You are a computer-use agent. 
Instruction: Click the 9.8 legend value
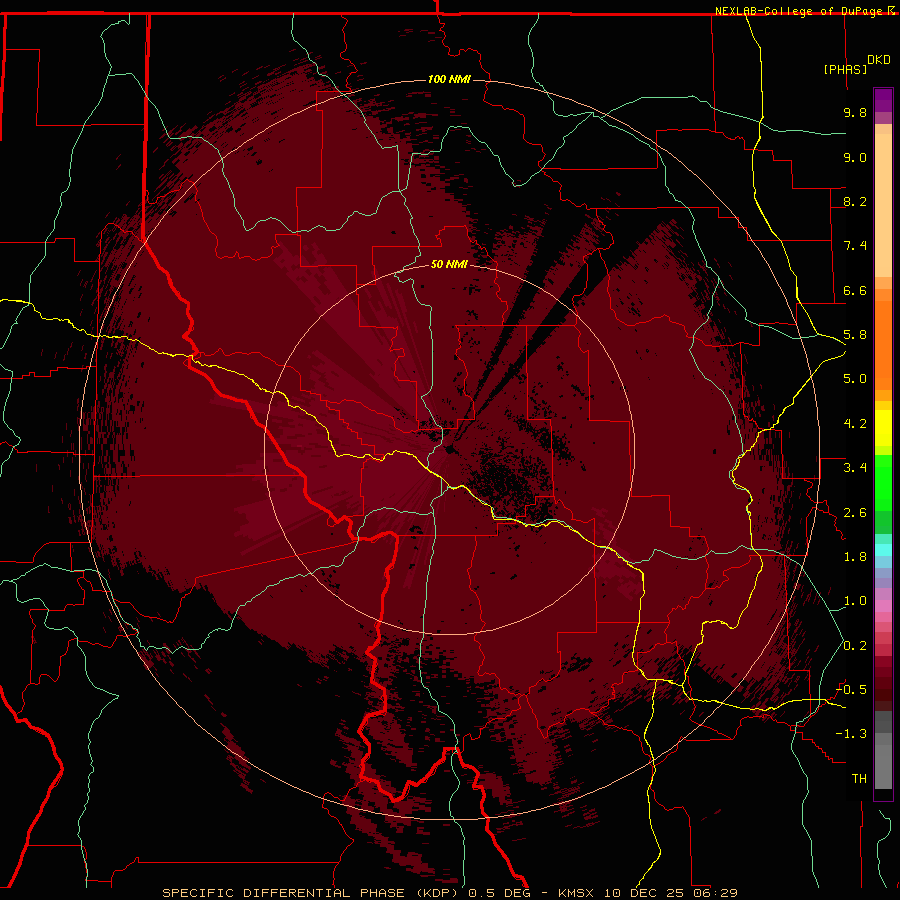(855, 112)
